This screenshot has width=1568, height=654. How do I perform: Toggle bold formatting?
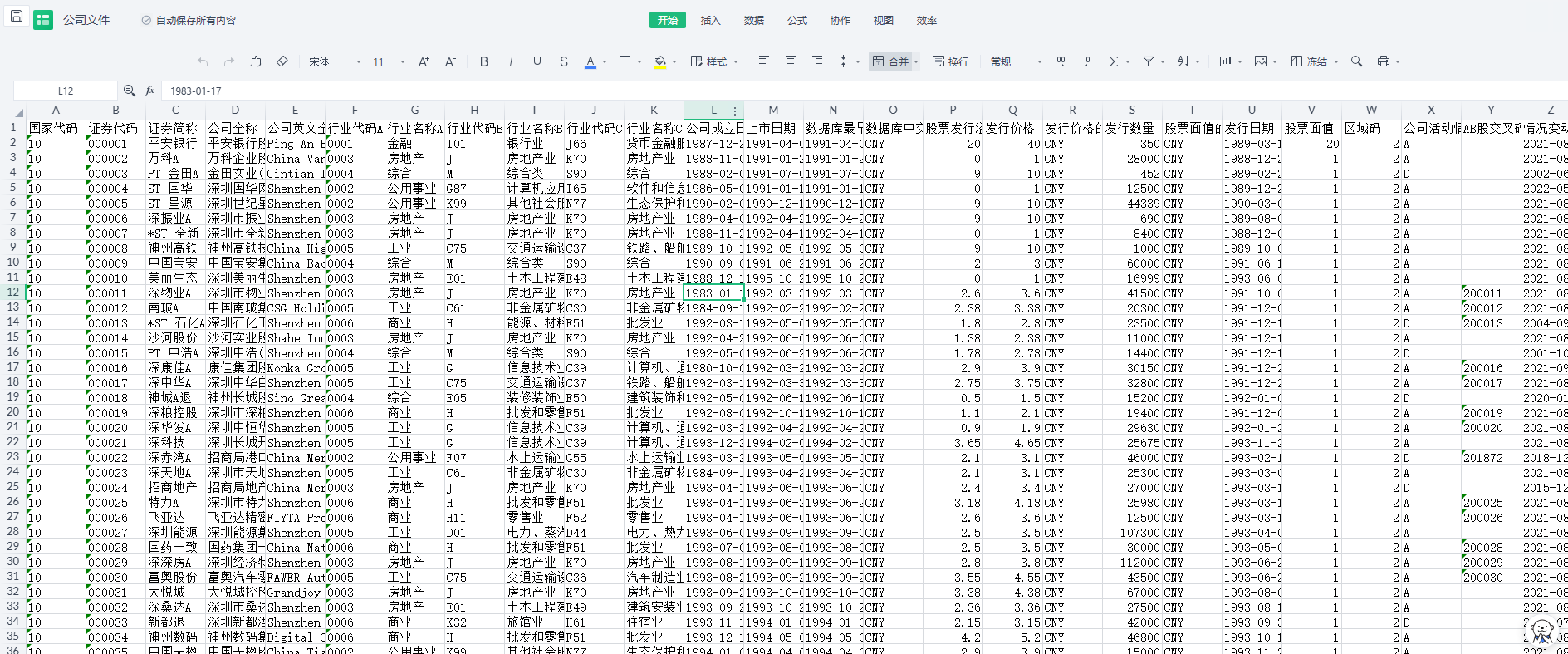[x=484, y=61]
